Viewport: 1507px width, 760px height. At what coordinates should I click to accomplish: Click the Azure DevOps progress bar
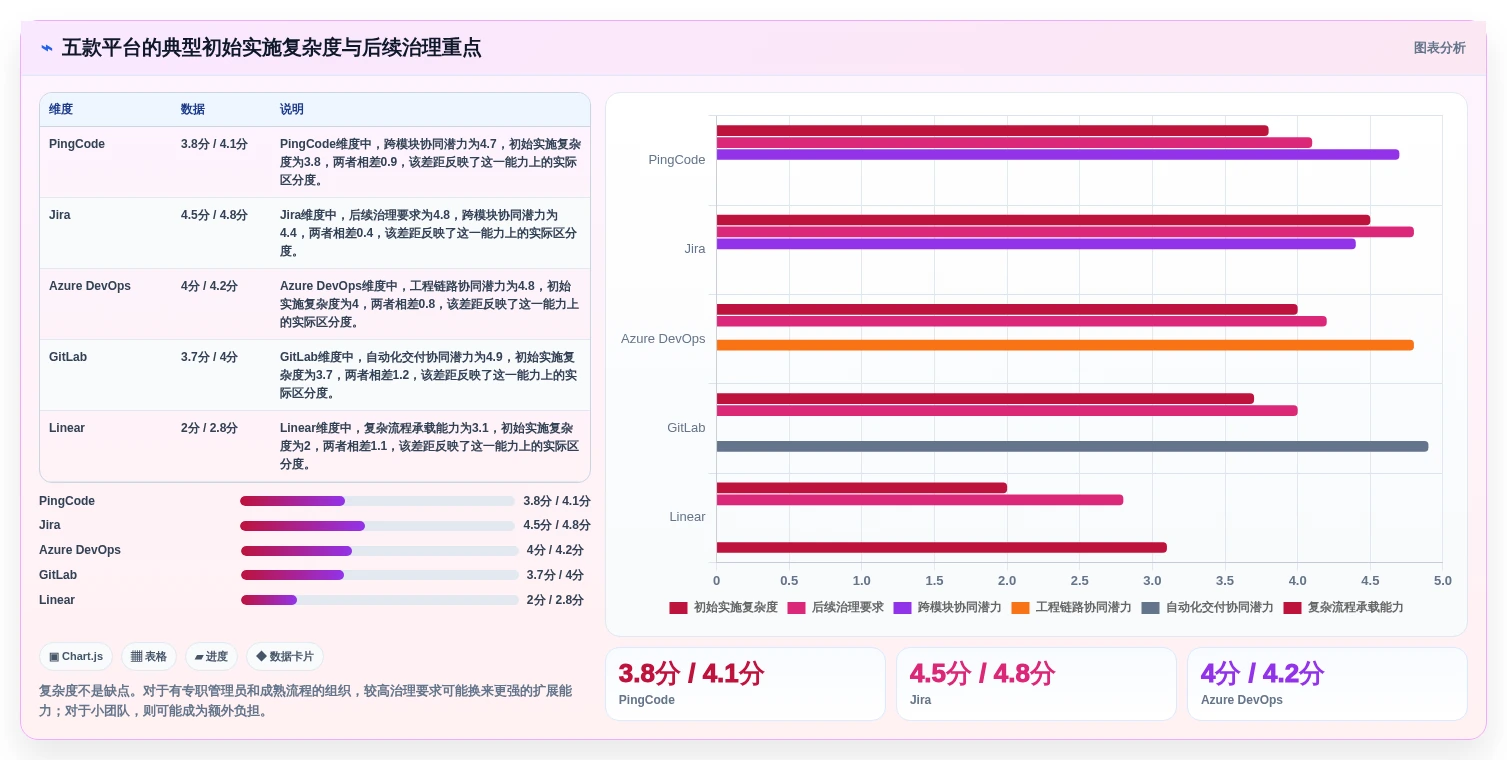click(x=379, y=551)
